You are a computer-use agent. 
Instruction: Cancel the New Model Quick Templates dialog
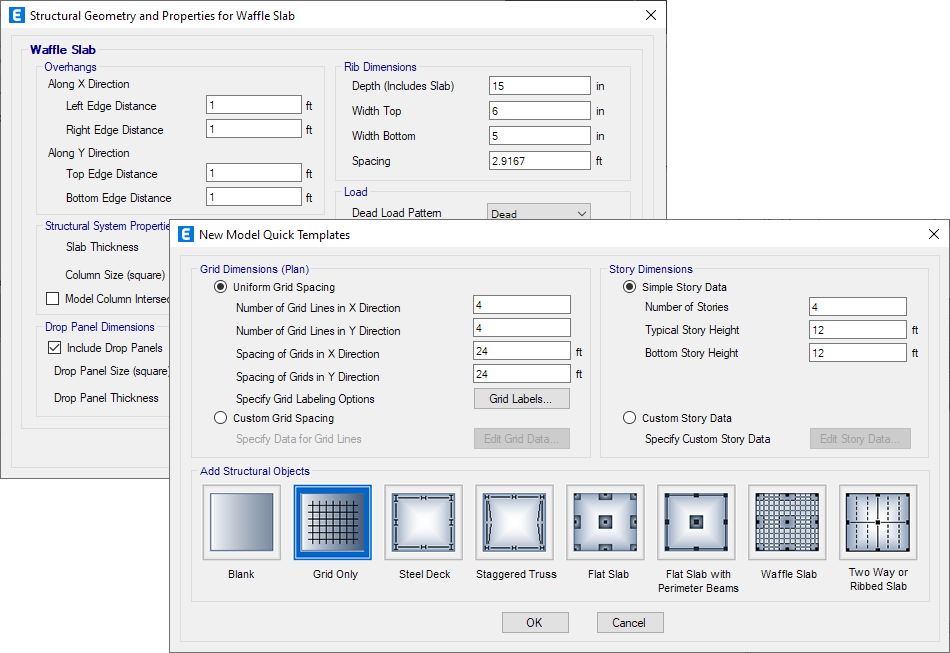629,622
